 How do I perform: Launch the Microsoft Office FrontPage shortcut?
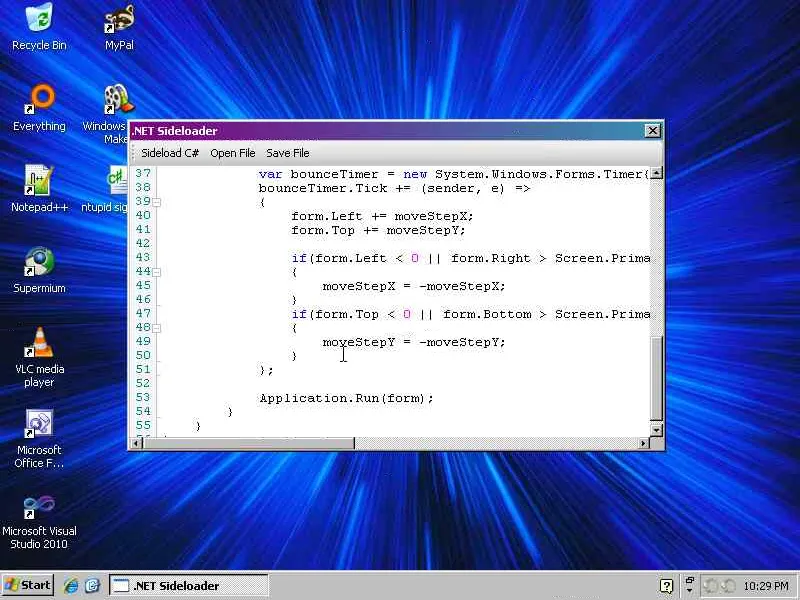click(39, 439)
